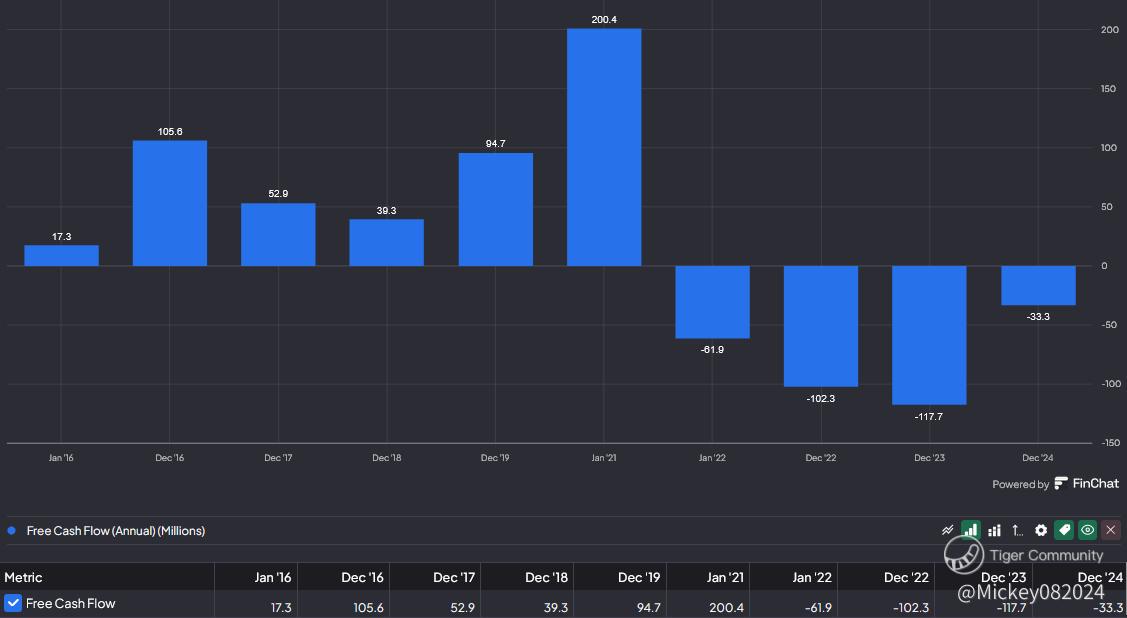Click the Dec '18 bar of 39.3
1127x618 pixels.
(x=387, y=243)
